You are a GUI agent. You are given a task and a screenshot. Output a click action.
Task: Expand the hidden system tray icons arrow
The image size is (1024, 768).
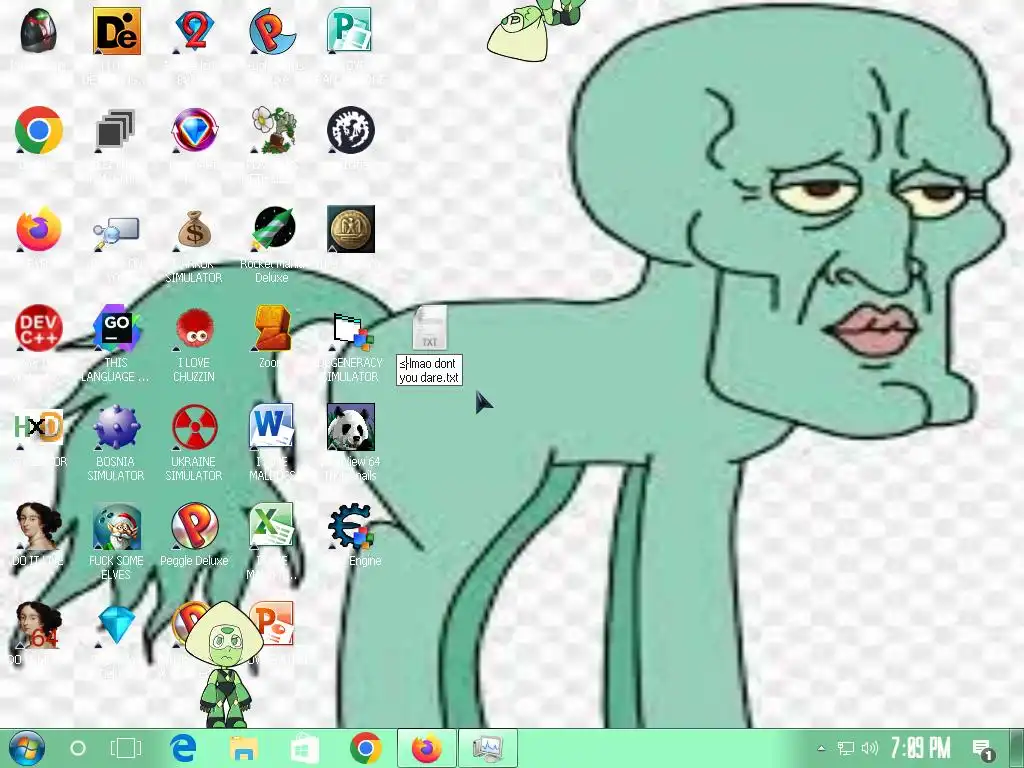tap(821, 748)
